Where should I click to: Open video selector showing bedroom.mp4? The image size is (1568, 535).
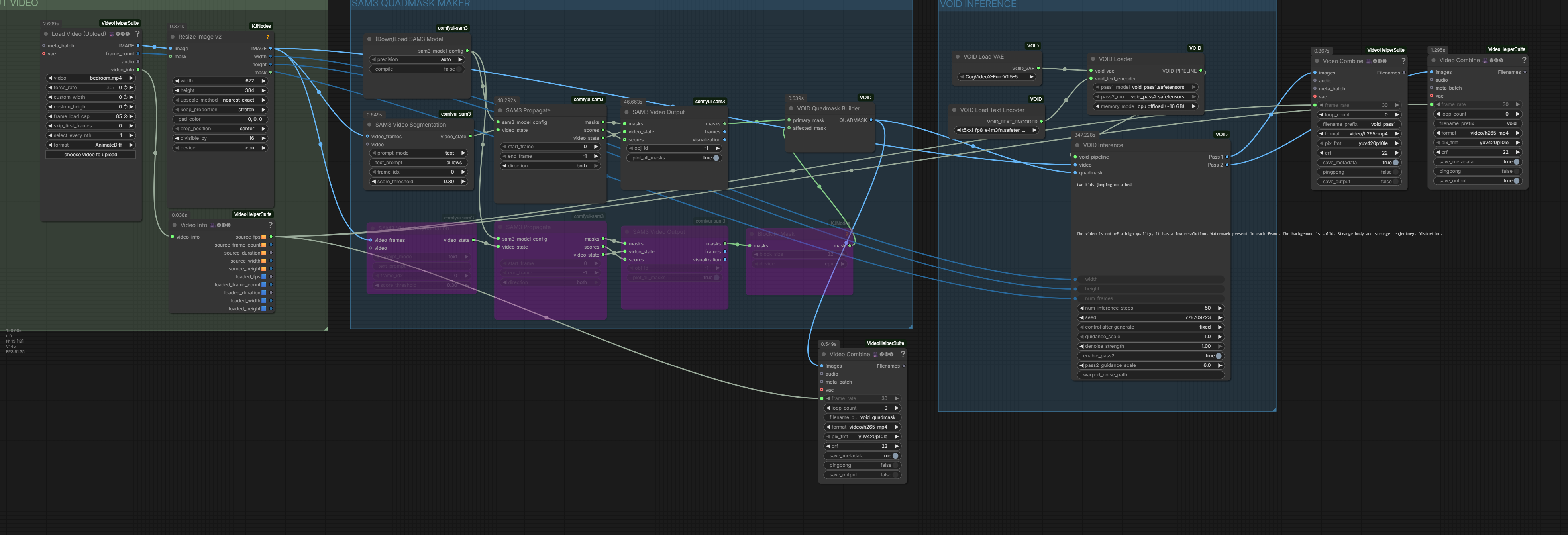coord(91,78)
